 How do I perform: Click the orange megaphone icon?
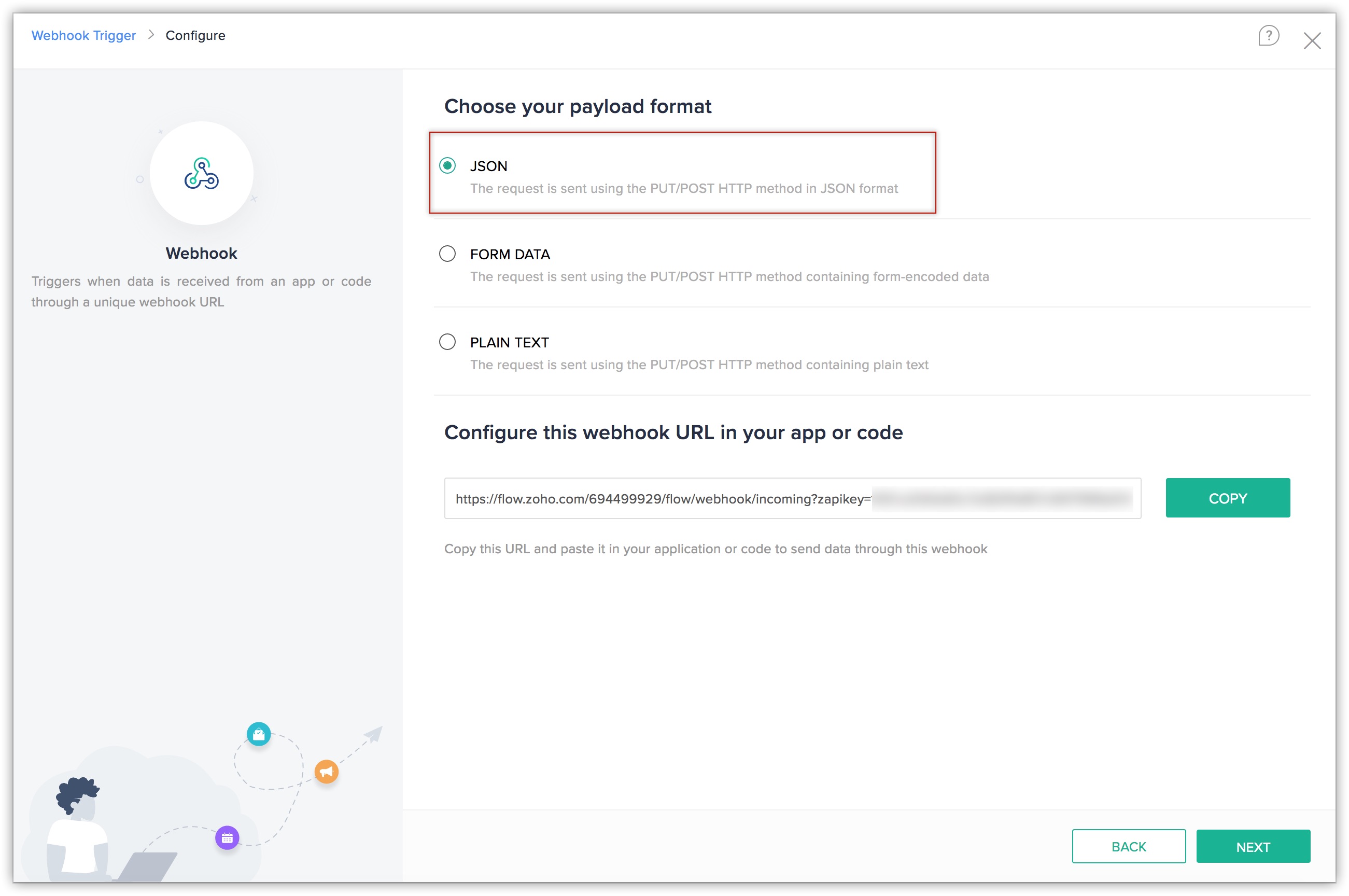pos(326,772)
